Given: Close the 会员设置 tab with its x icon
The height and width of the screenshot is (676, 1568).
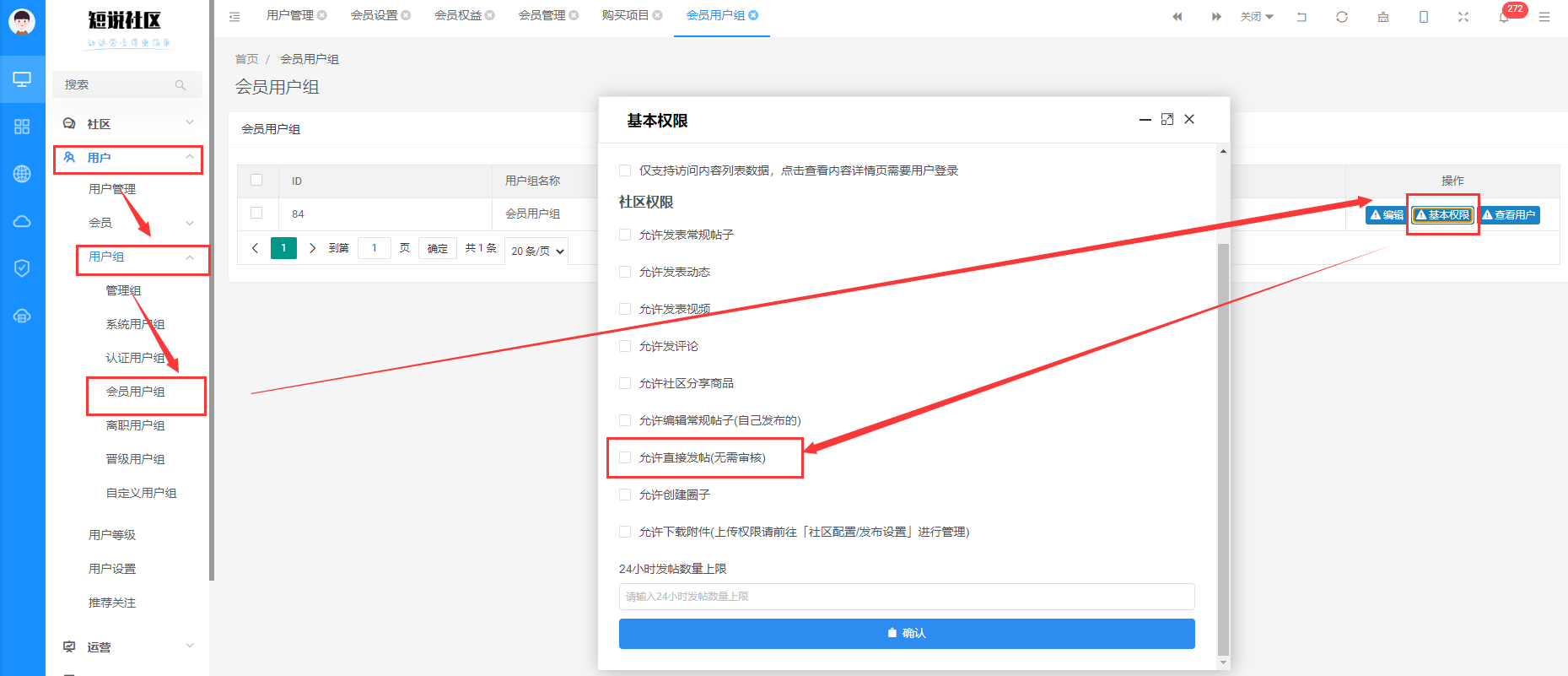Looking at the screenshot, I should point(407,15).
